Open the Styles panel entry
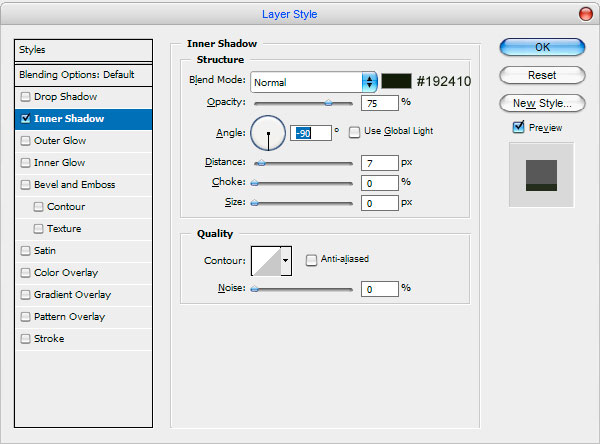Image resolution: width=600 pixels, height=444 pixels. pos(83,50)
